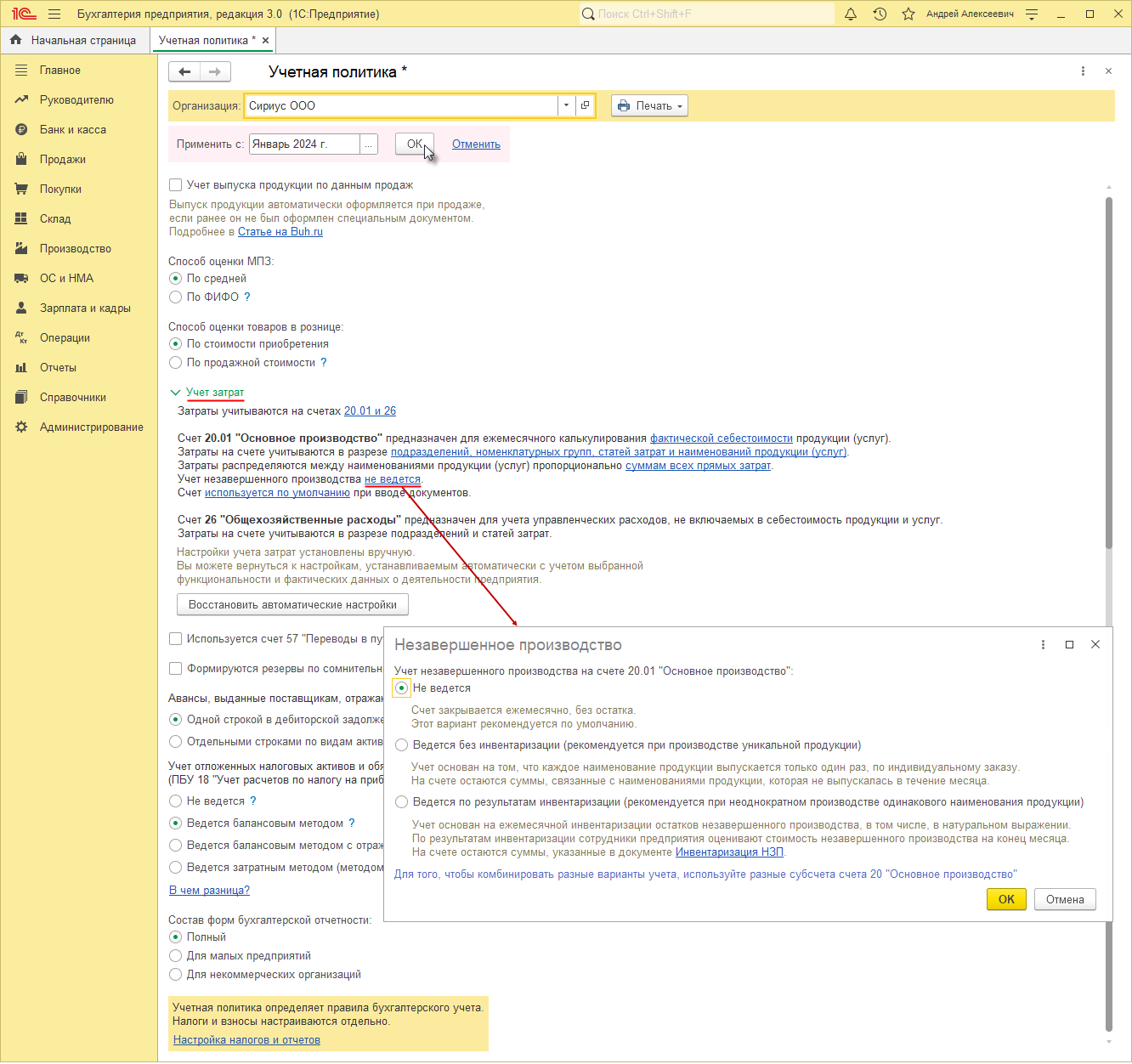Open Настройка налогов и отчетов link
Image resolution: width=1132 pixels, height=1064 pixels.
pos(246,1039)
